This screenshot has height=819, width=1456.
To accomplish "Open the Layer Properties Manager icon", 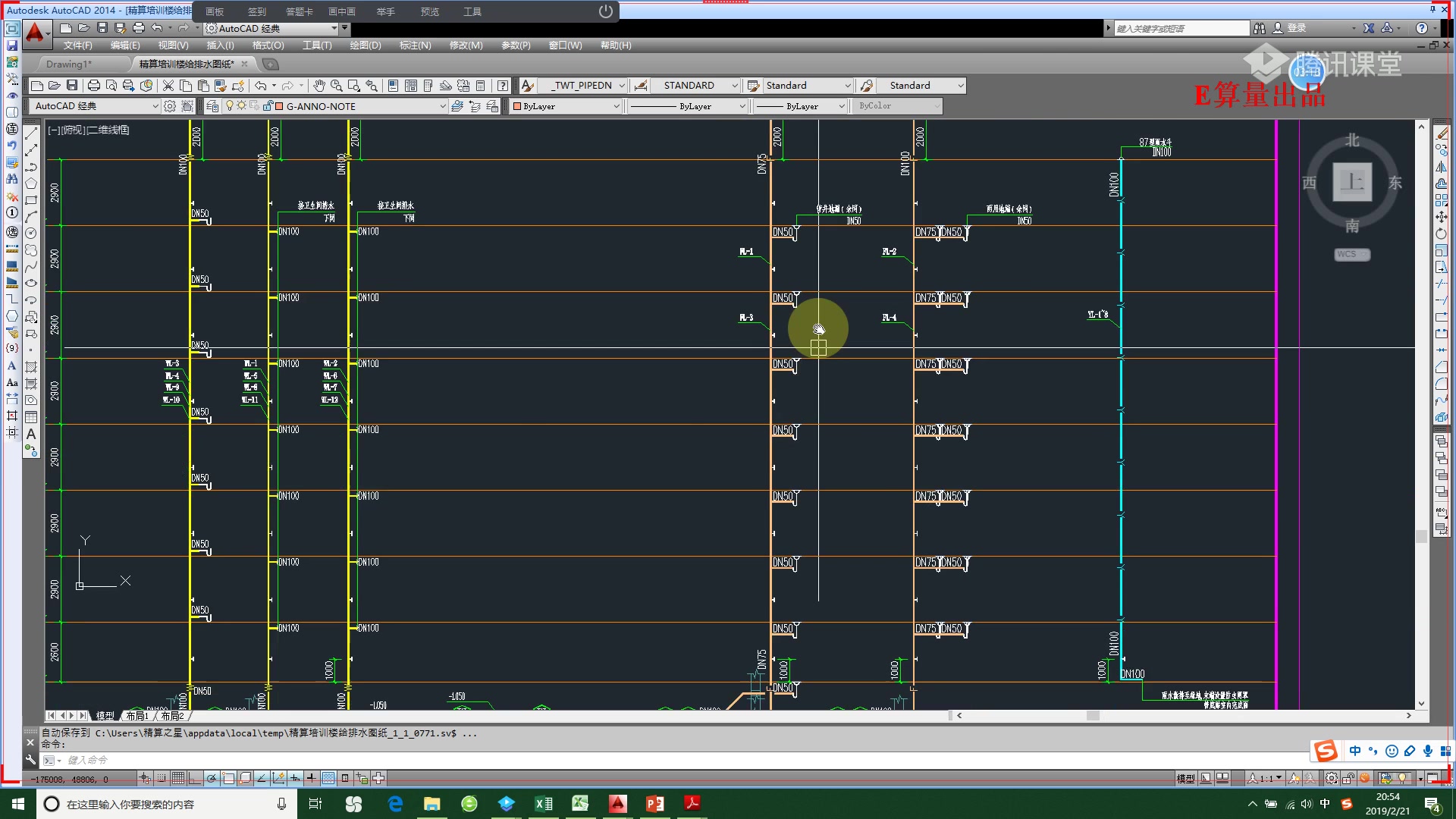I will 212,106.
